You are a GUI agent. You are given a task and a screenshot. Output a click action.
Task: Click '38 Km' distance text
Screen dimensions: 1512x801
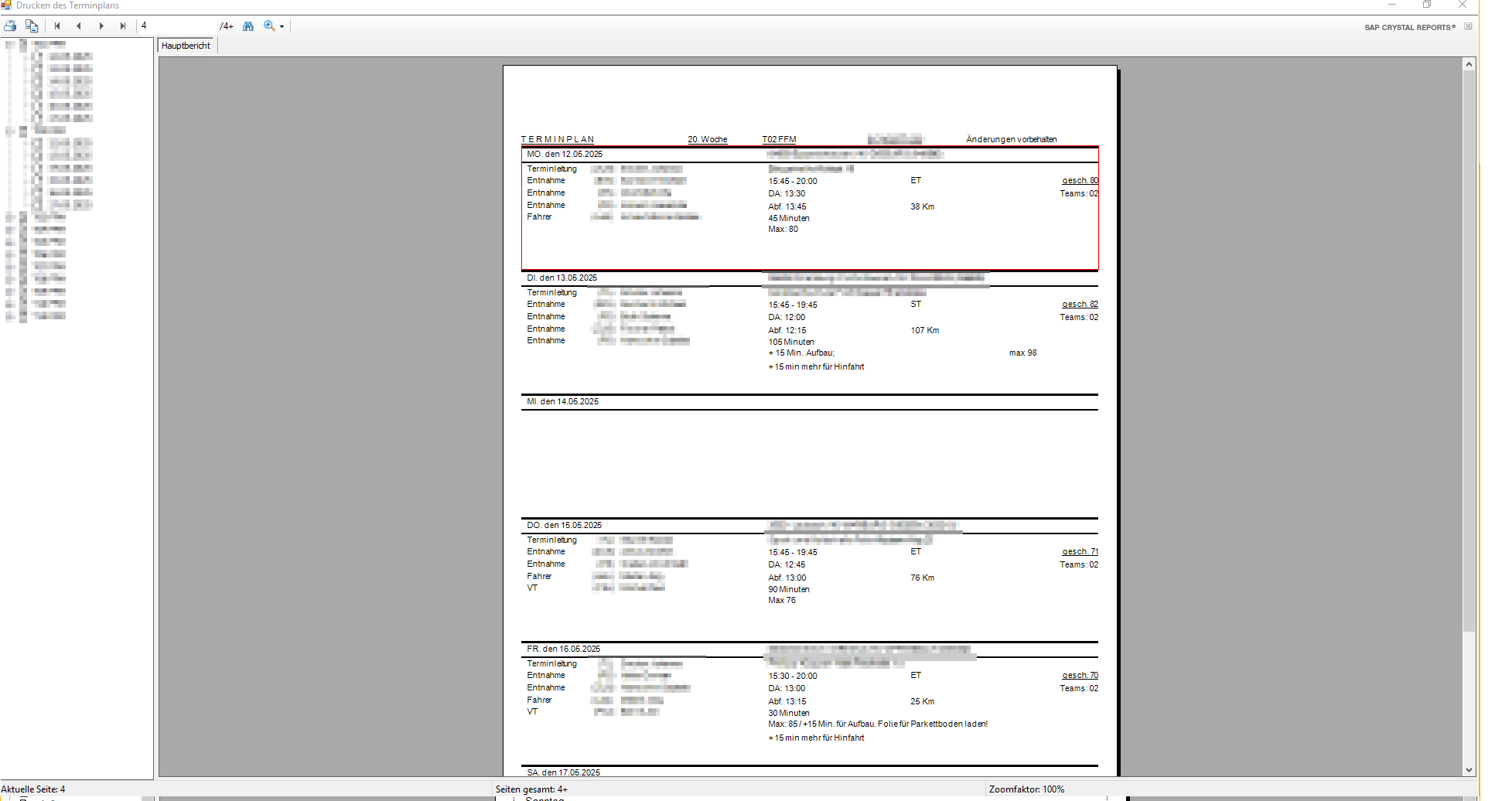(923, 207)
